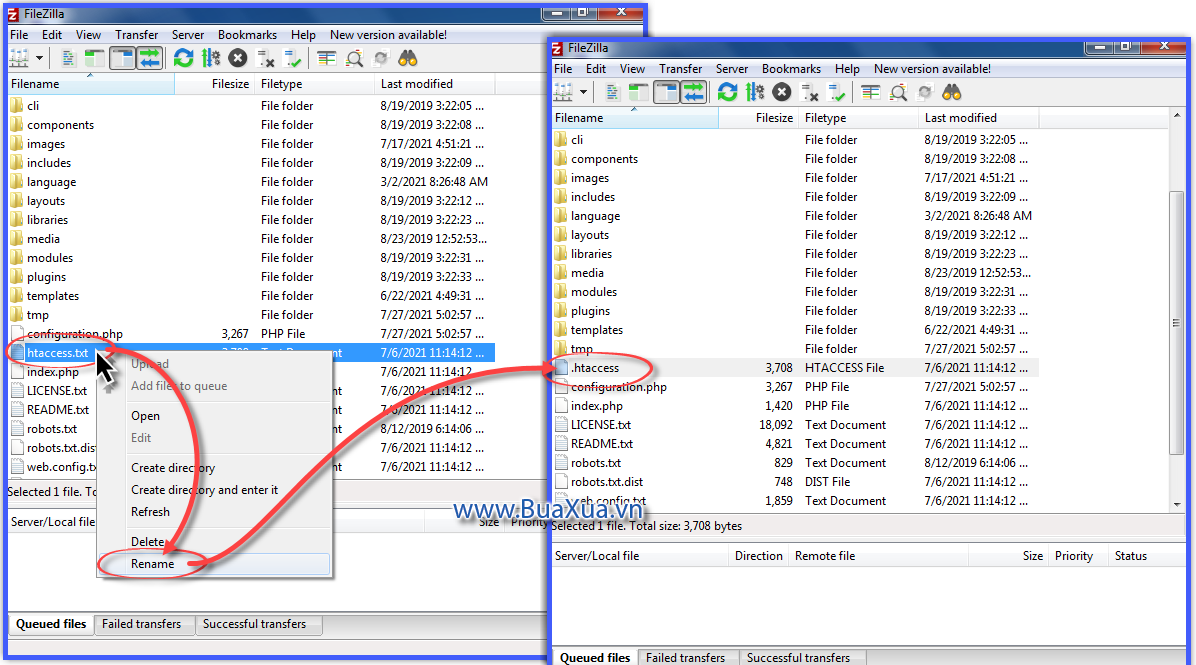
Task: Toggle local directory tree in right window
Action: (x=638, y=92)
